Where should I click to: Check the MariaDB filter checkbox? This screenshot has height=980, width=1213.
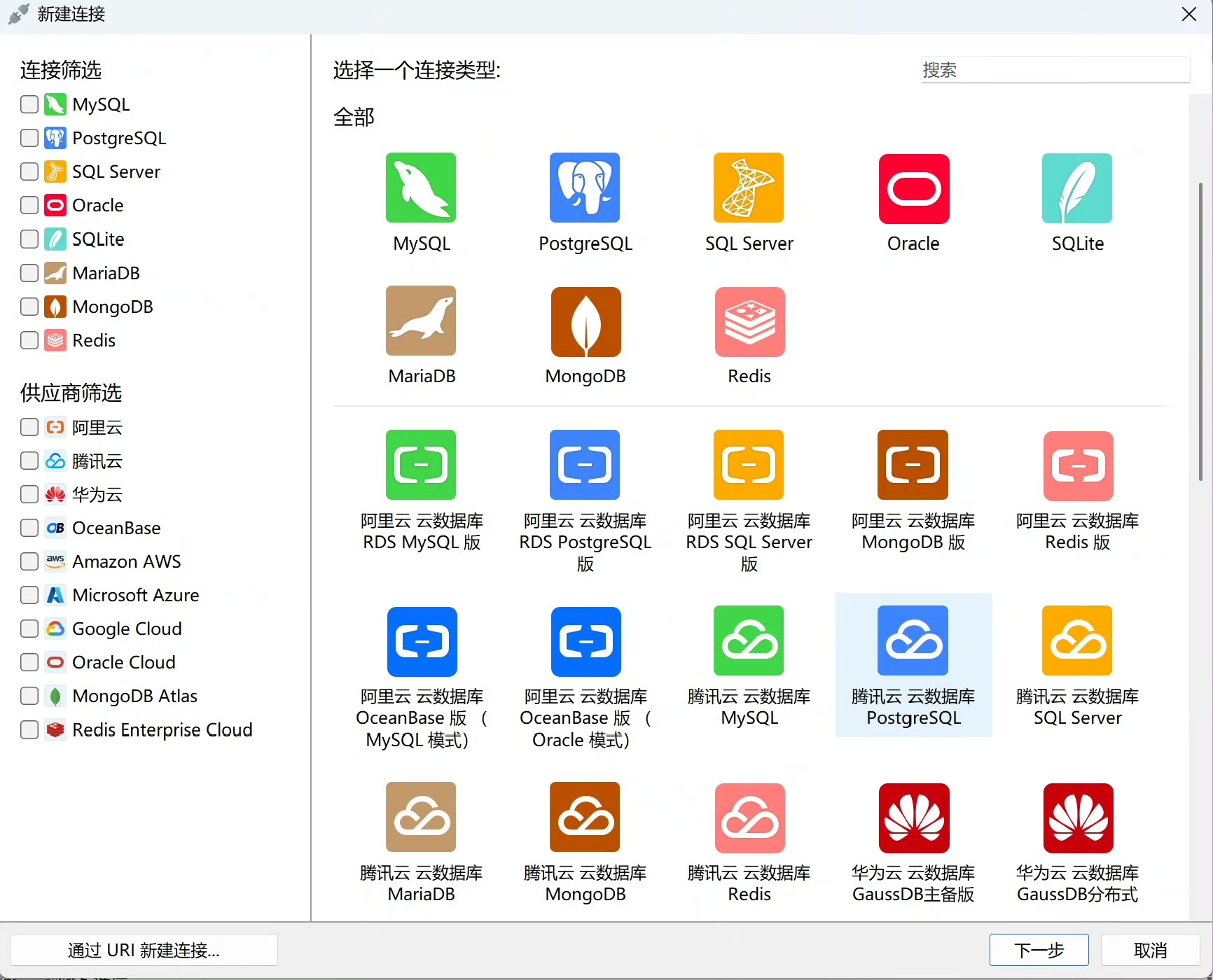(29, 273)
